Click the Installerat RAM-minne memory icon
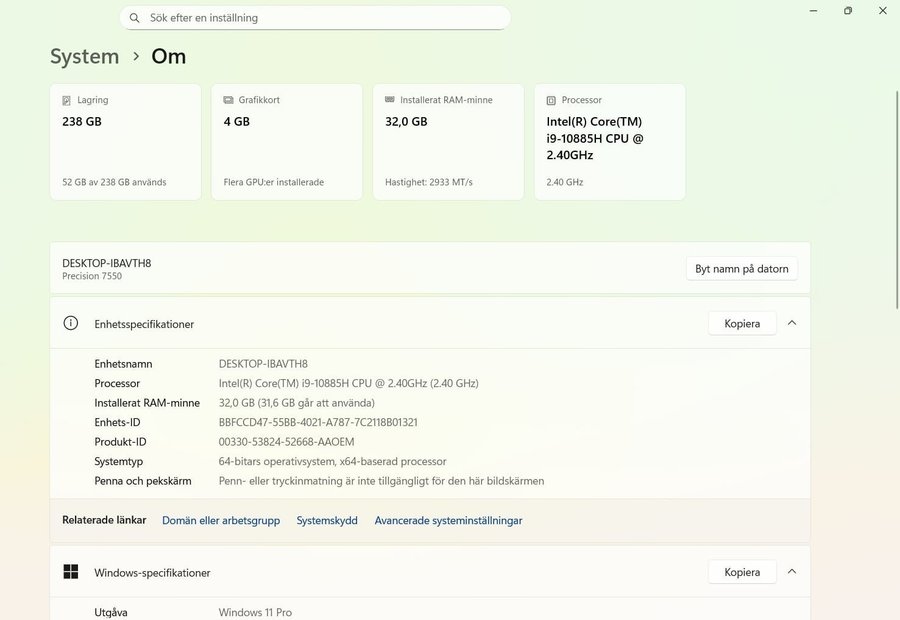900x620 pixels. click(x=390, y=100)
